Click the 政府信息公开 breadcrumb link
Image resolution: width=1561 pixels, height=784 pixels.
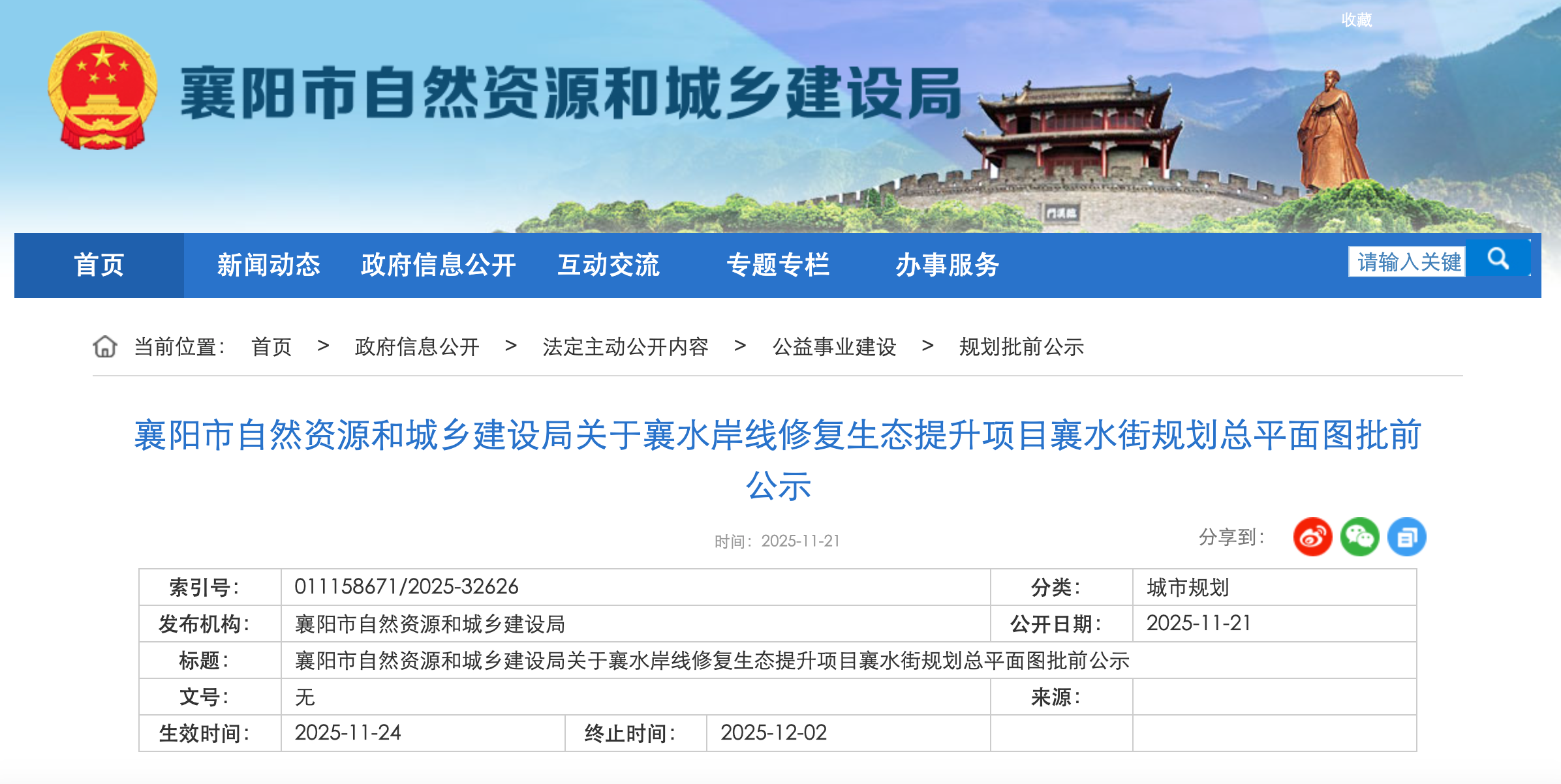tap(417, 346)
